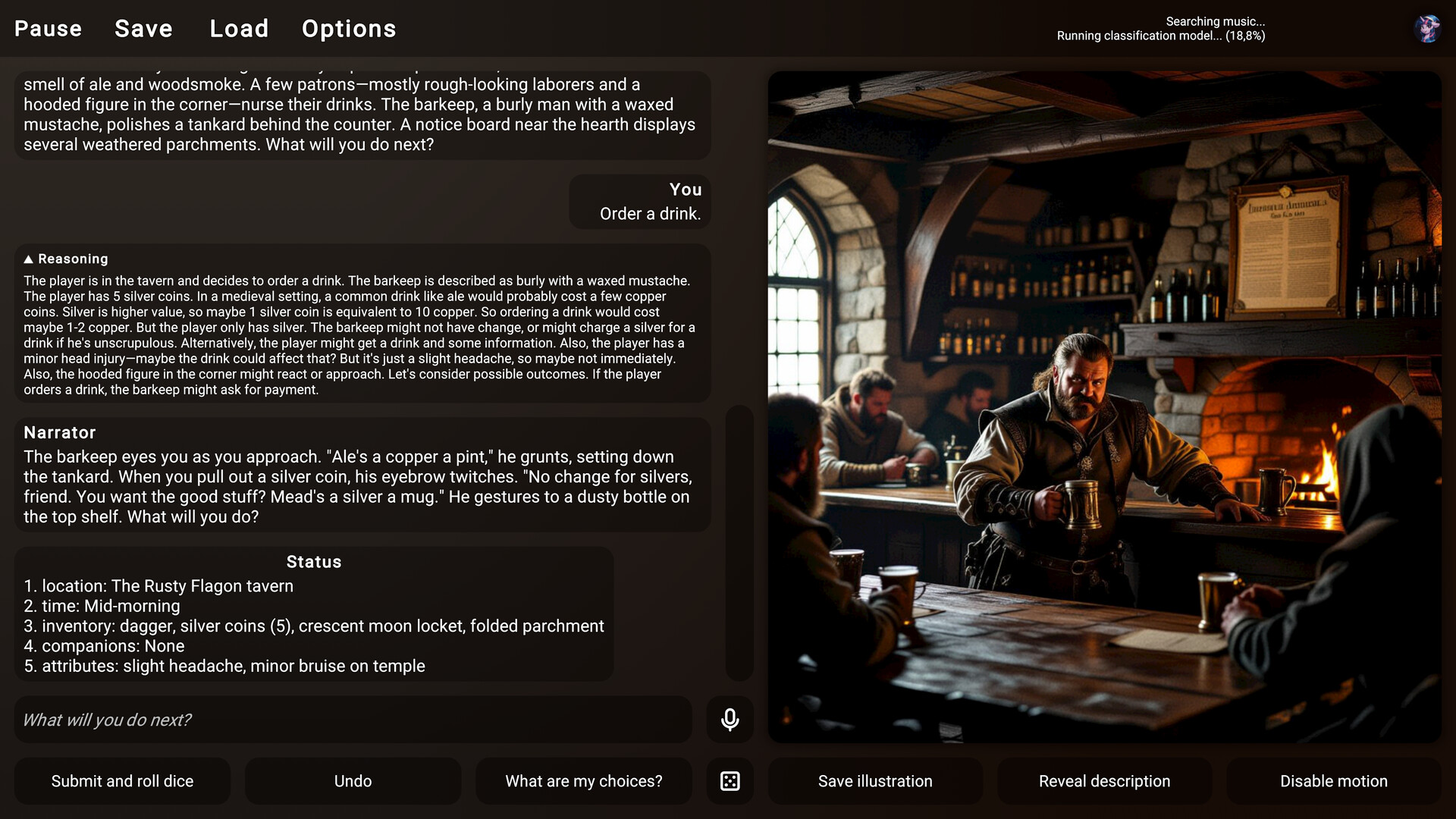Open the Save menu item
Screen dimensions: 1456x819
click(143, 29)
